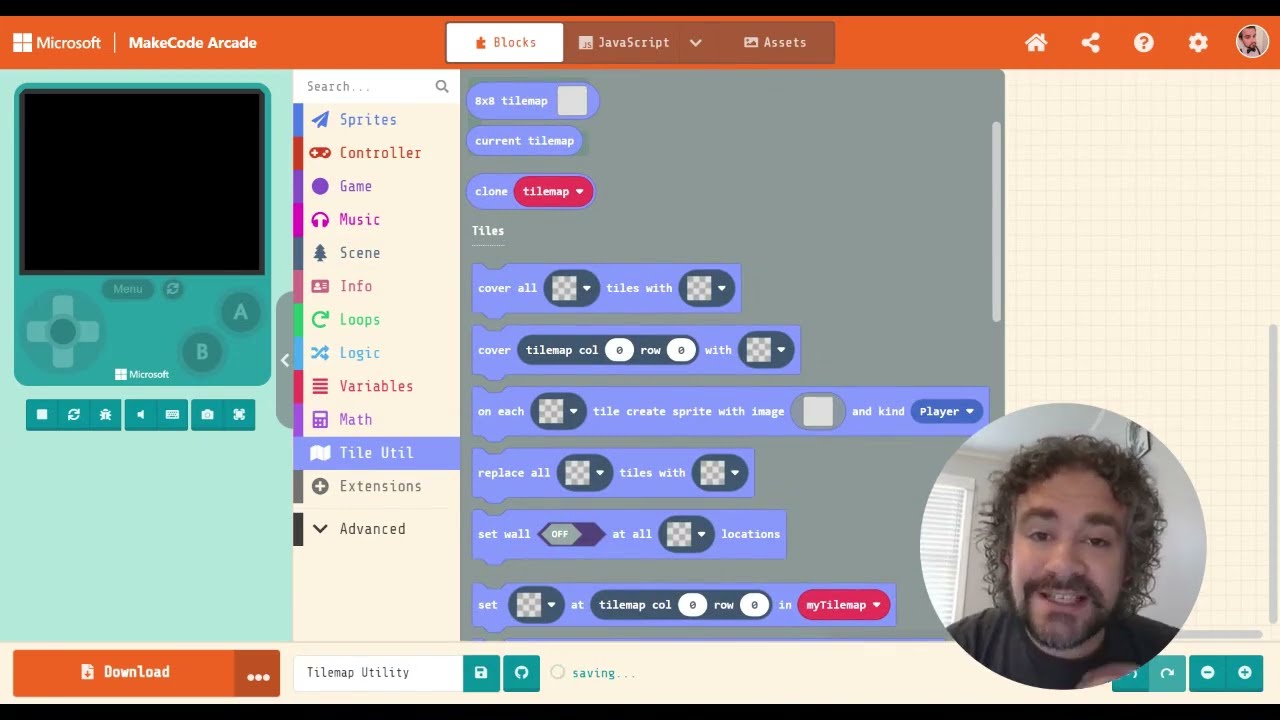Click the Menu button on the console
The width and height of the screenshot is (1280, 720).
click(x=128, y=289)
